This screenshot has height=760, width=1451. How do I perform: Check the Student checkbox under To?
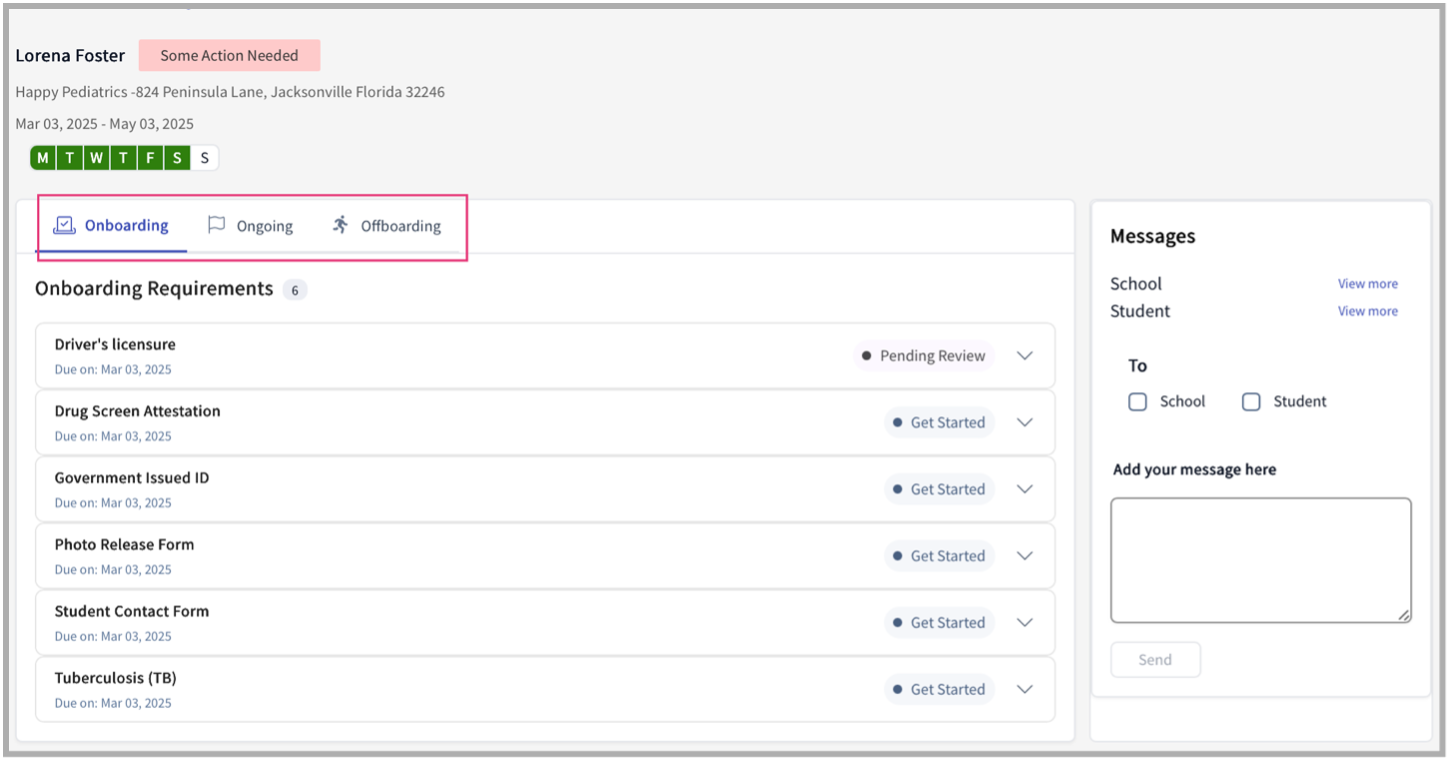pos(1251,401)
